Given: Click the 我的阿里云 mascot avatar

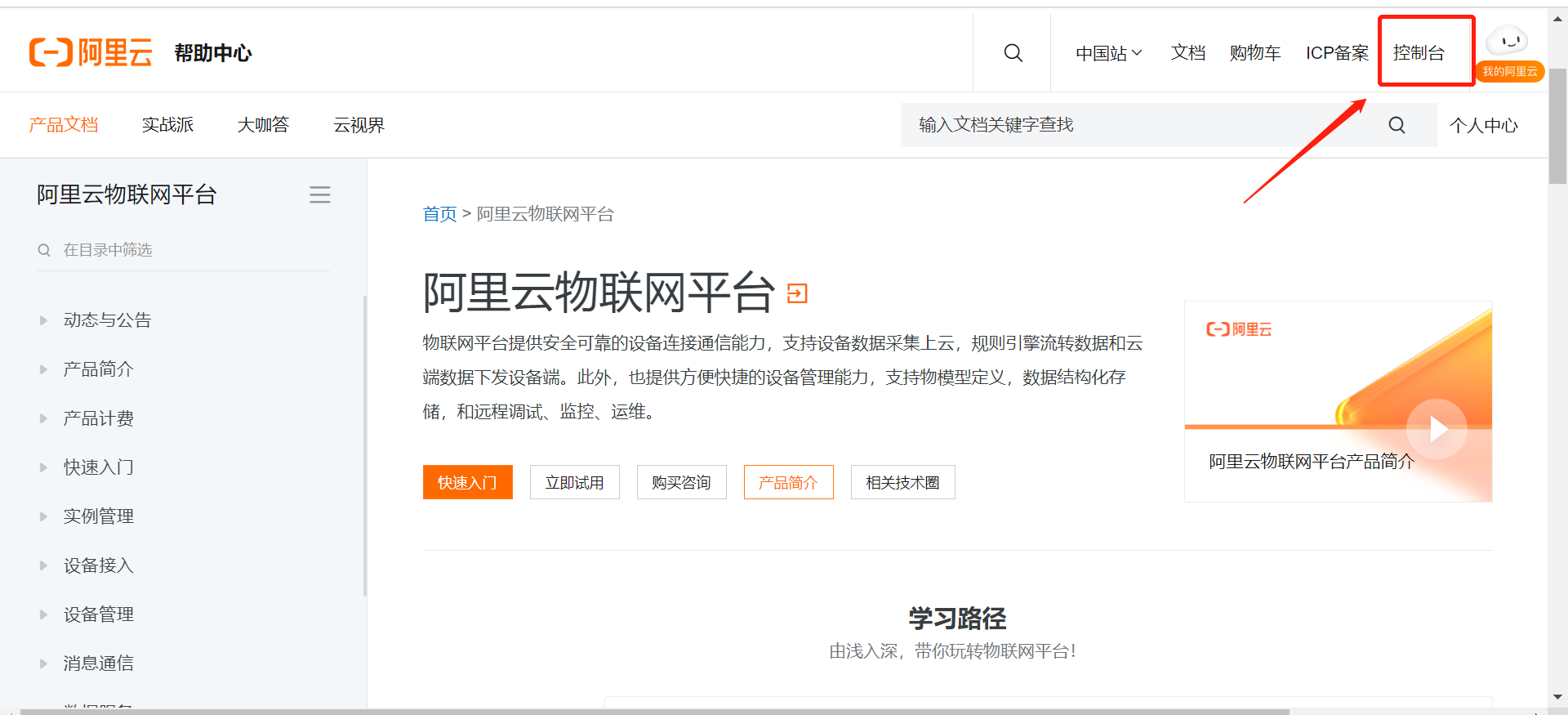Looking at the screenshot, I should 1508,41.
